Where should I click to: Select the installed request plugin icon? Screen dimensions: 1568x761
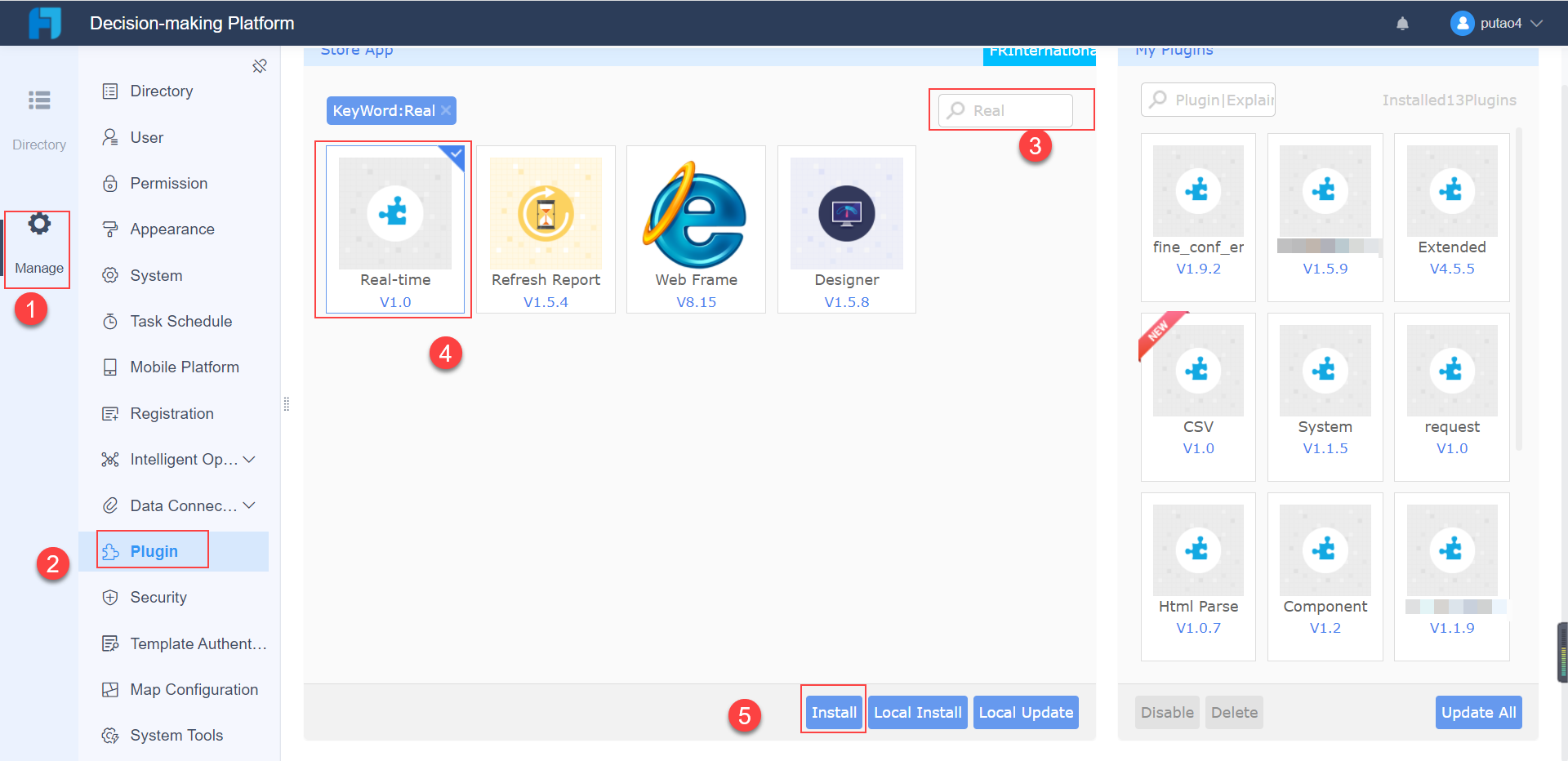pyautogui.click(x=1452, y=371)
